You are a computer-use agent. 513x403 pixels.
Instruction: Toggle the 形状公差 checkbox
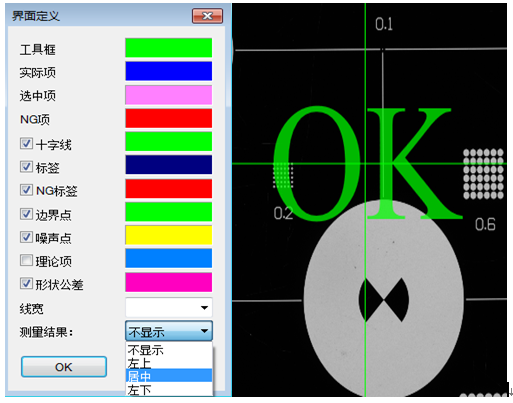click(26, 284)
